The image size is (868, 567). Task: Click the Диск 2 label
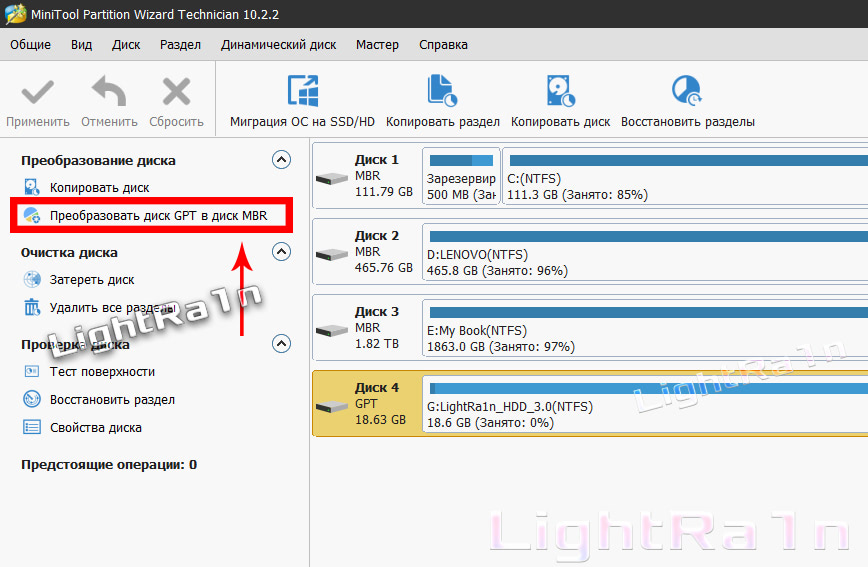376,235
